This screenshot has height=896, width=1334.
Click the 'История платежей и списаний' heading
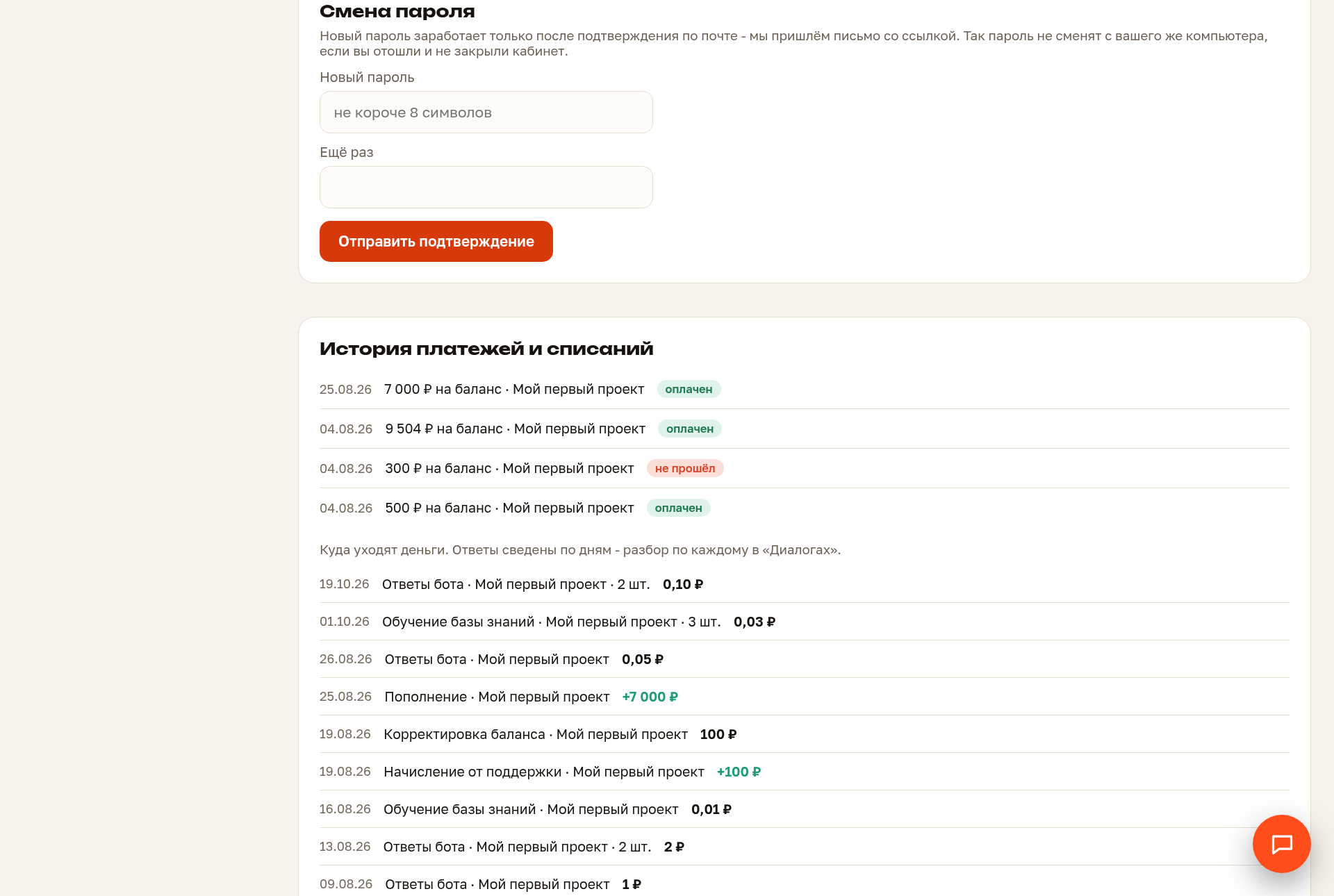tap(486, 349)
